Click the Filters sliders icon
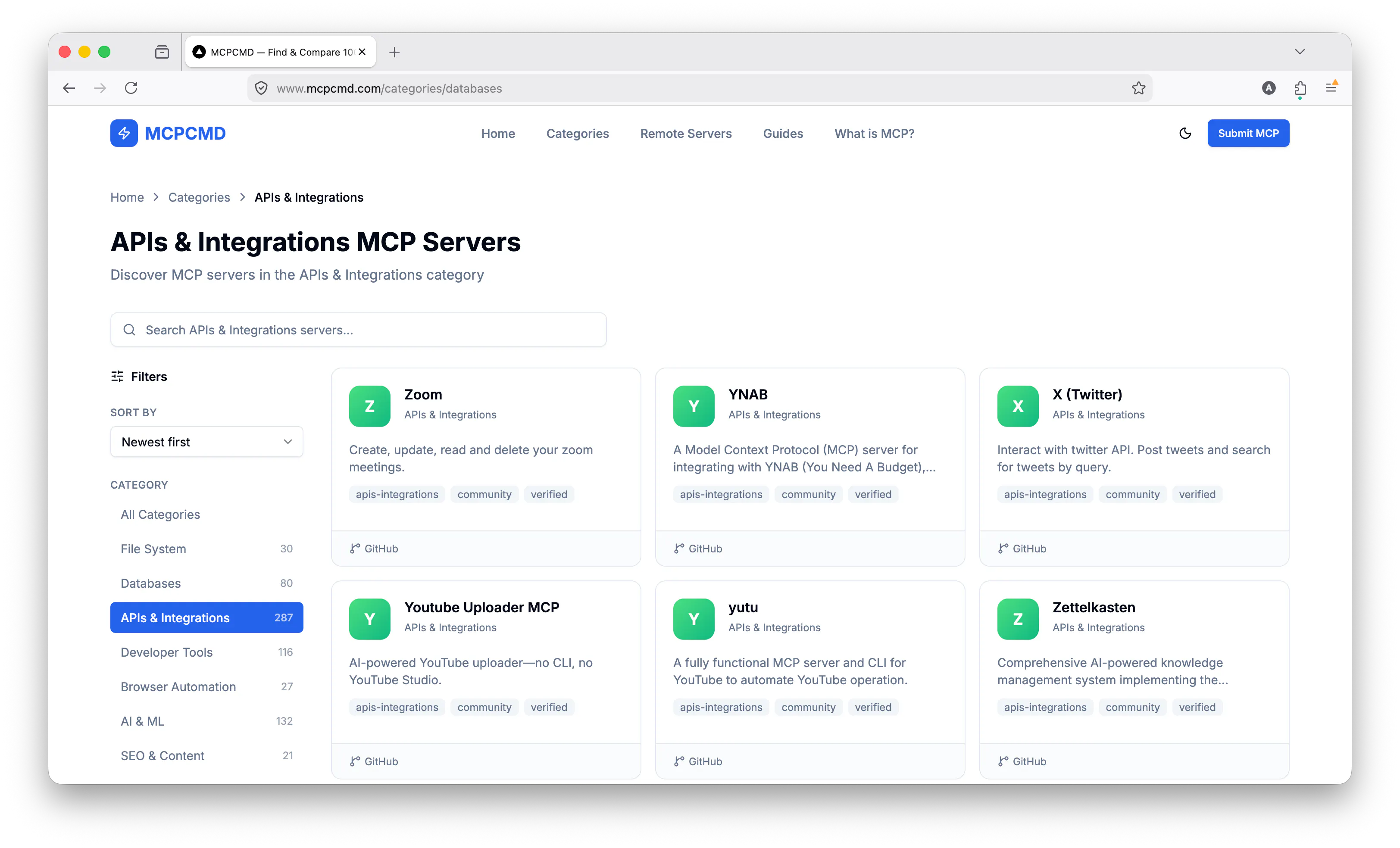1400x848 pixels. 117,377
